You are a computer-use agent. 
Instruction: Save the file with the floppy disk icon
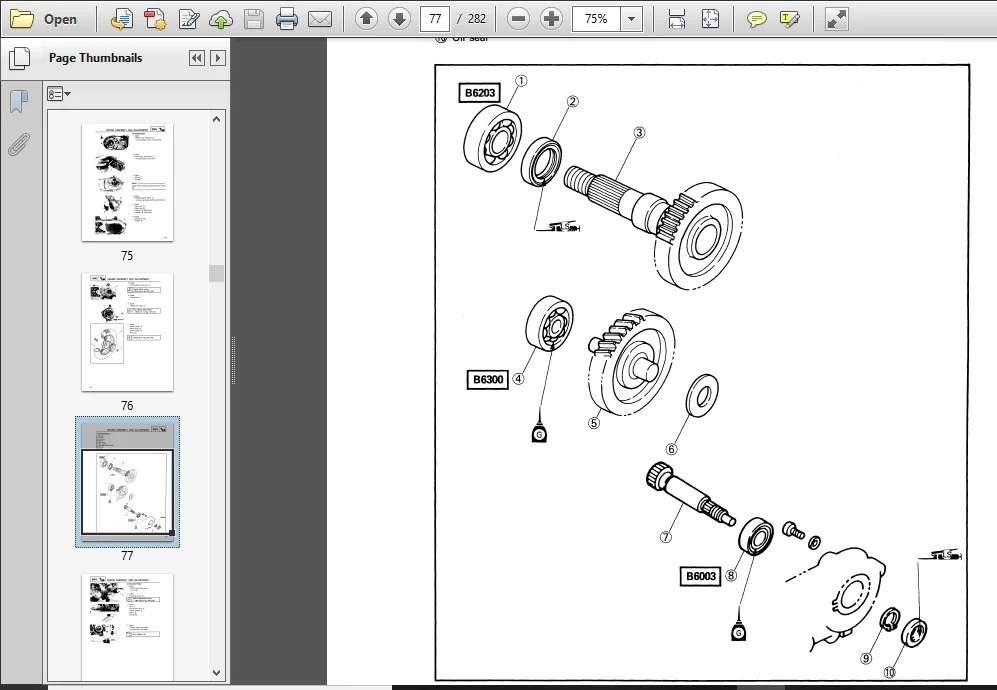coord(254,19)
